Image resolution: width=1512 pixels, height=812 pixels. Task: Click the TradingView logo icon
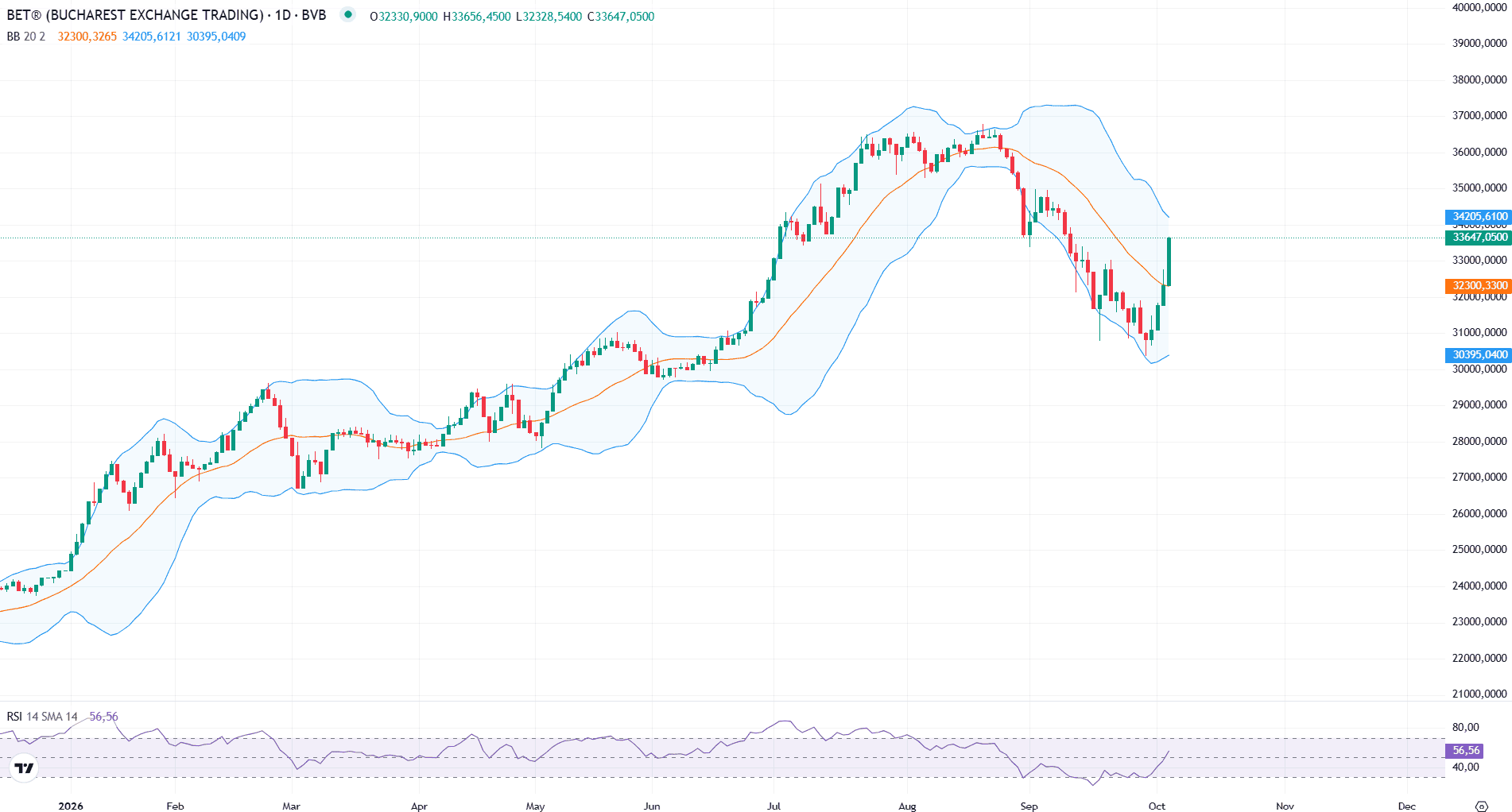point(25,768)
